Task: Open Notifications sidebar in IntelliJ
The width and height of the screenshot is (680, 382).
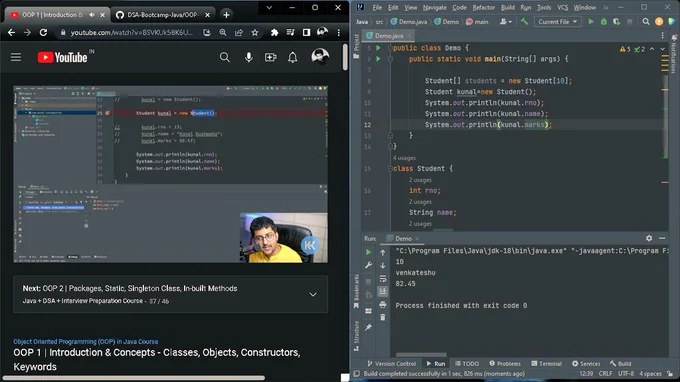Action: pyautogui.click(x=673, y=55)
